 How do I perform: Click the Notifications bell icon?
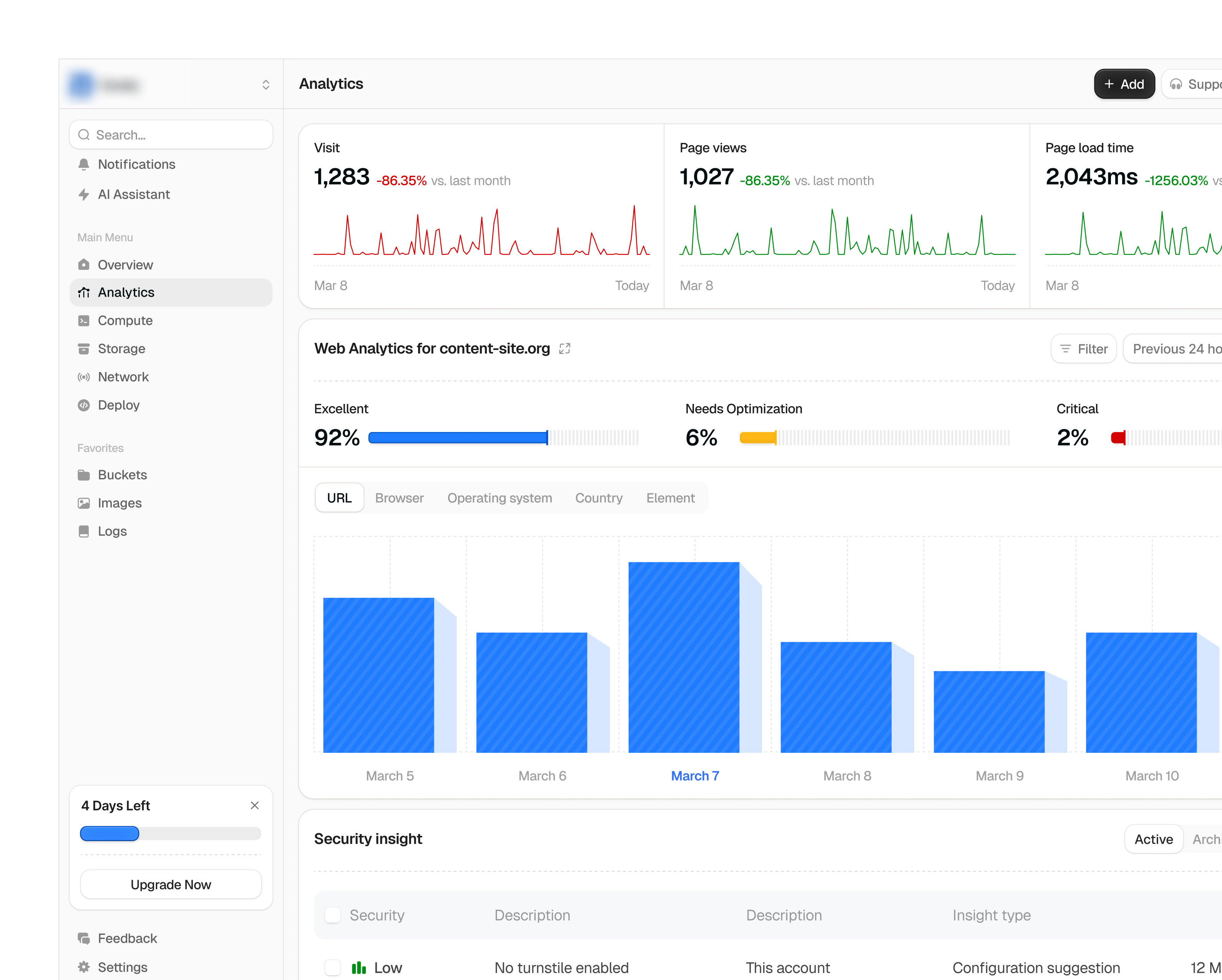pyautogui.click(x=84, y=164)
